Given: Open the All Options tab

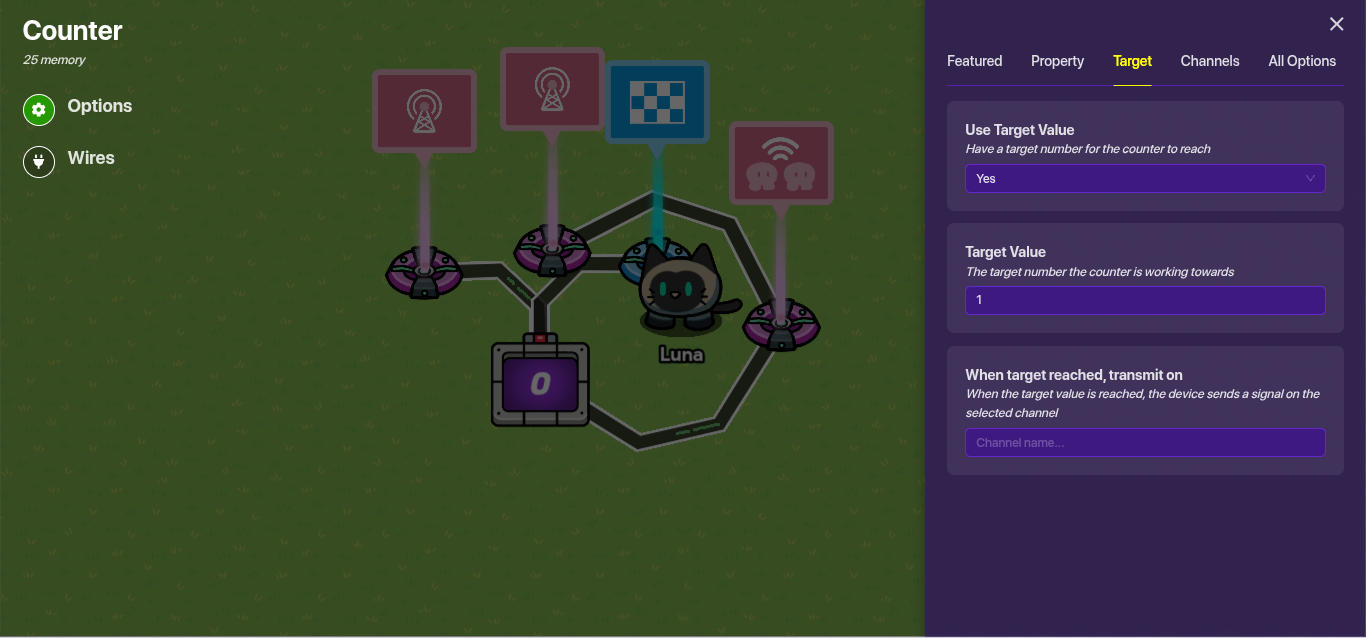Looking at the screenshot, I should click(x=1301, y=61).
